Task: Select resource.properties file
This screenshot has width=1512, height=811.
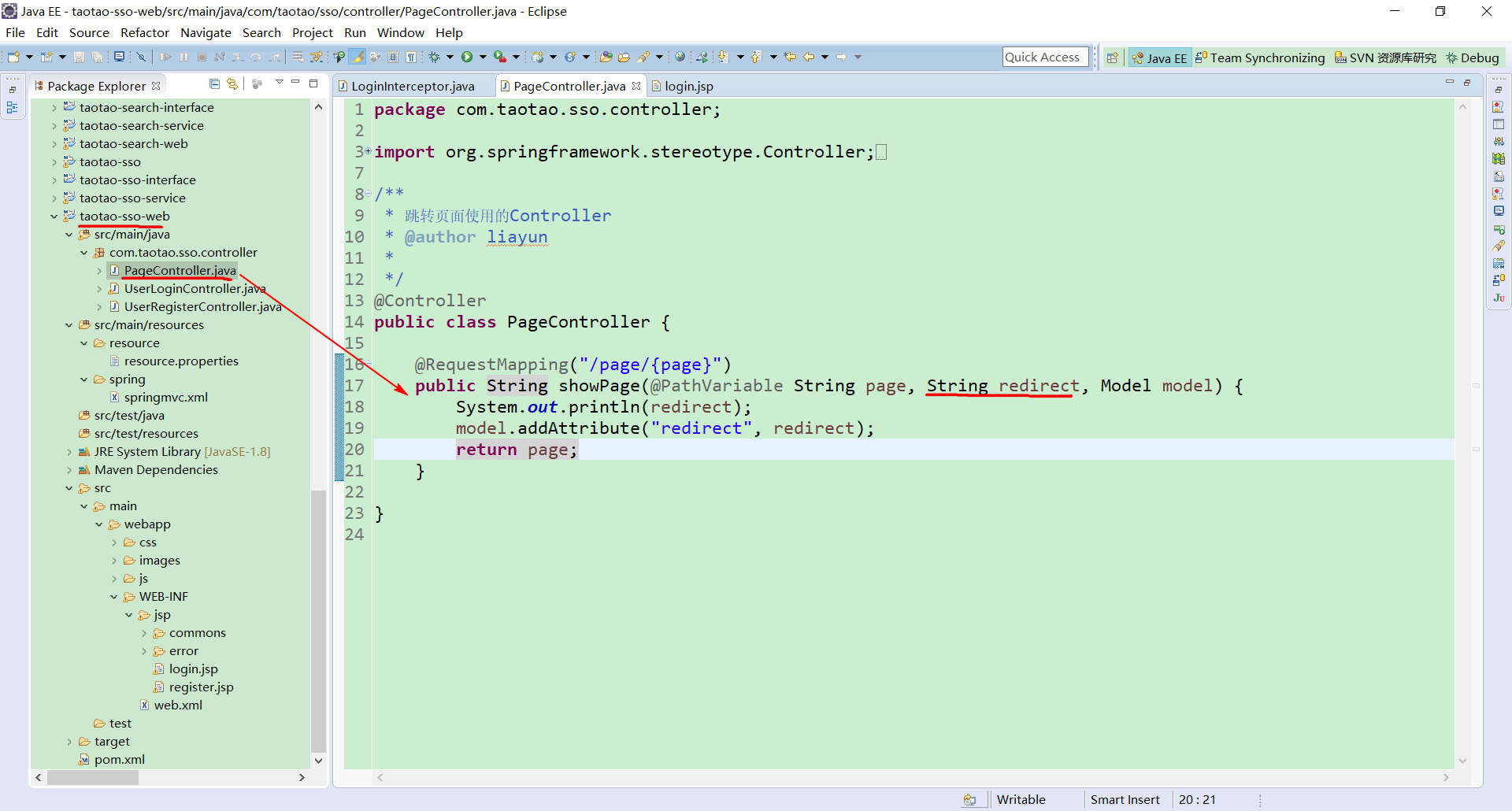Action: 181,361
